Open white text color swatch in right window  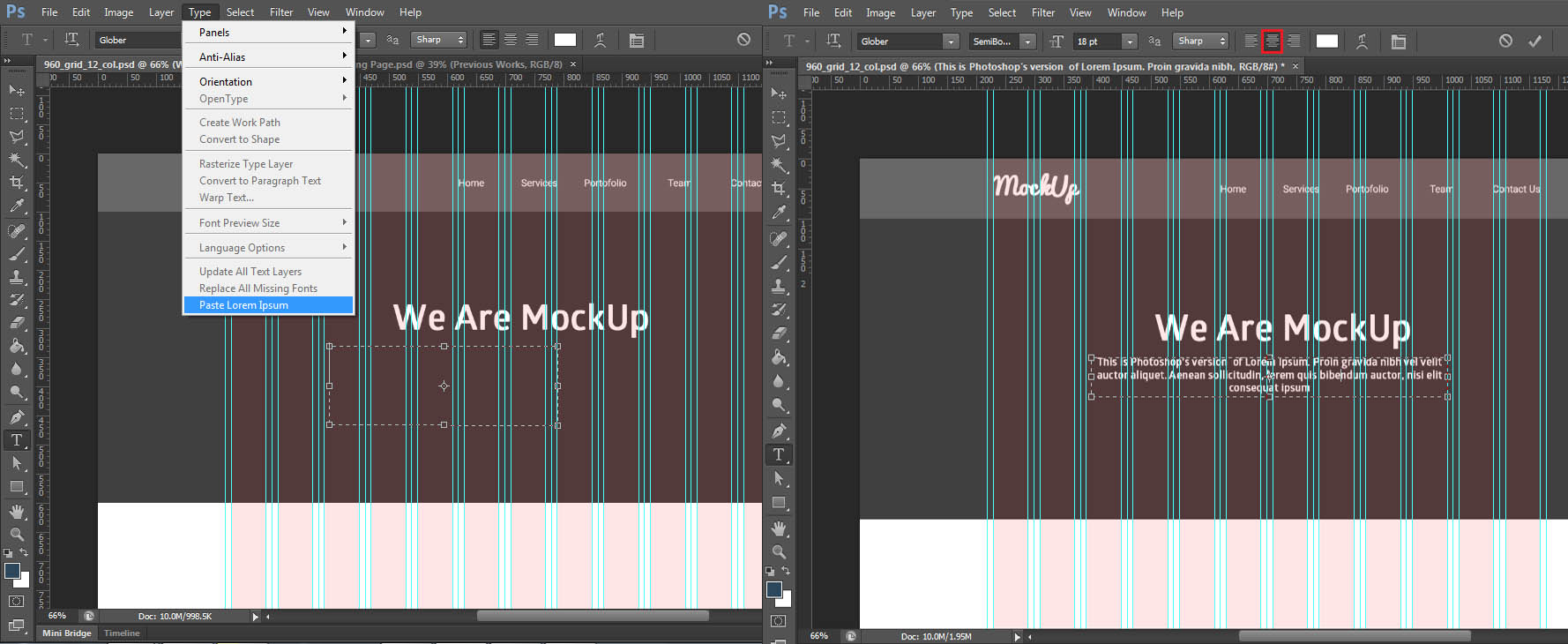click(1326, 41)
